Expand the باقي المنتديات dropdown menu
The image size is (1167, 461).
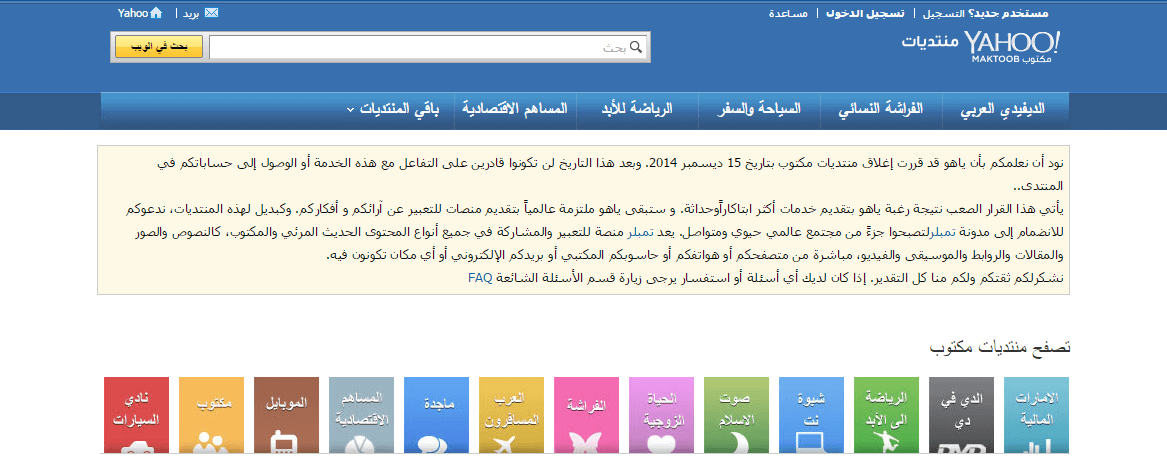394,109
